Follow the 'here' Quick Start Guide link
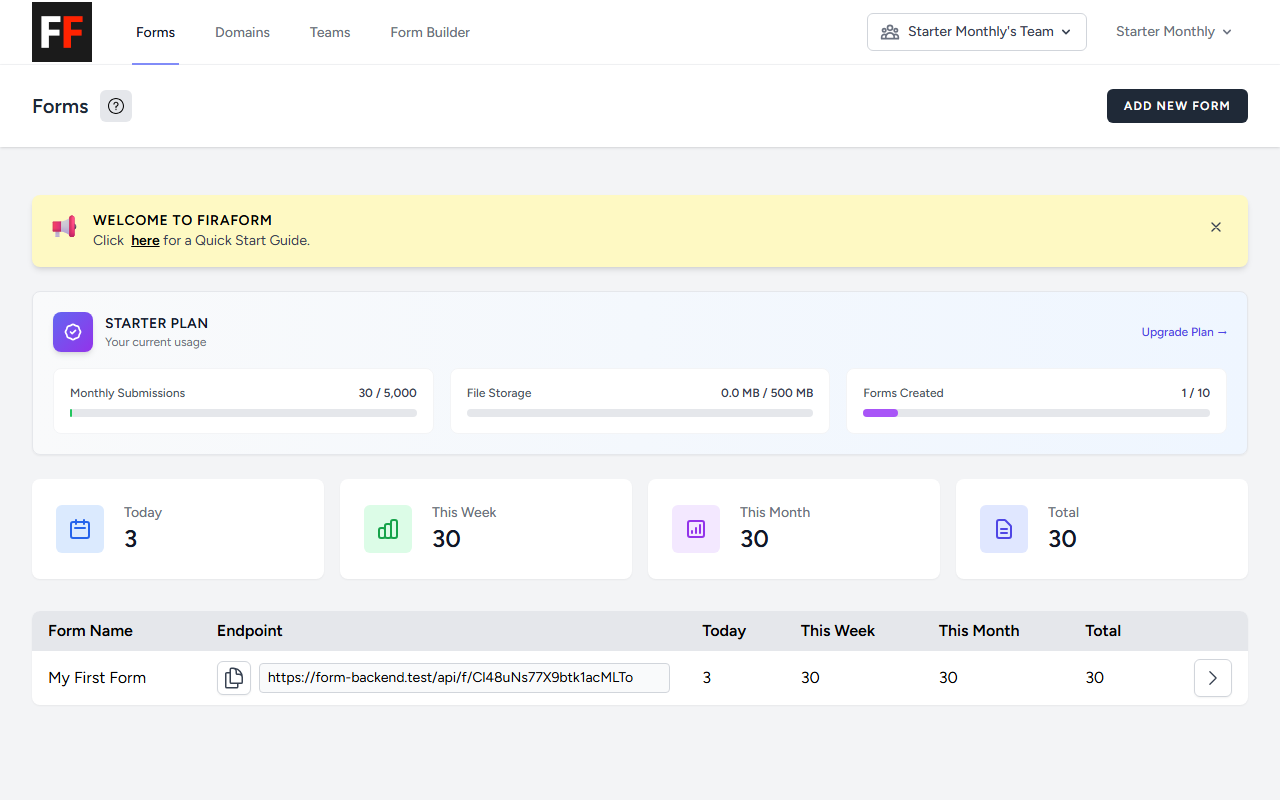1280x800 pixels. tap(145, 241)
